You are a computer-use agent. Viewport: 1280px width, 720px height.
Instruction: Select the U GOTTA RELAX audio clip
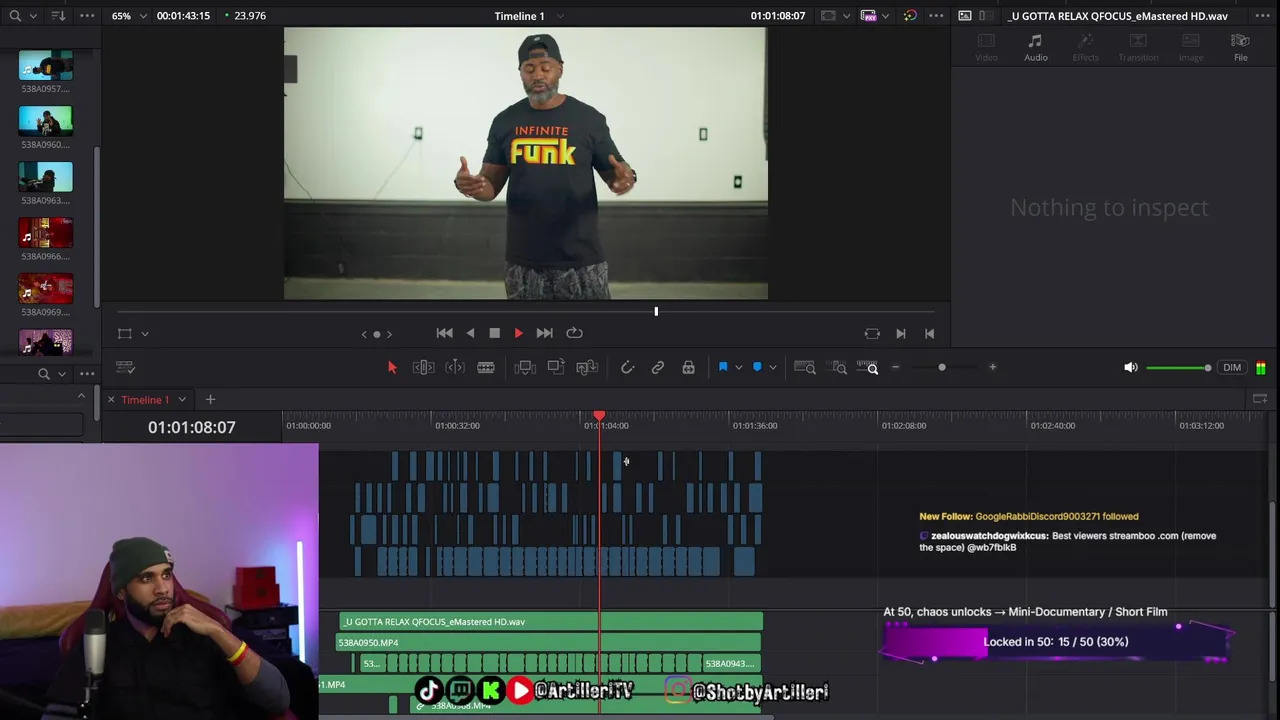click(x=550, y=622)
